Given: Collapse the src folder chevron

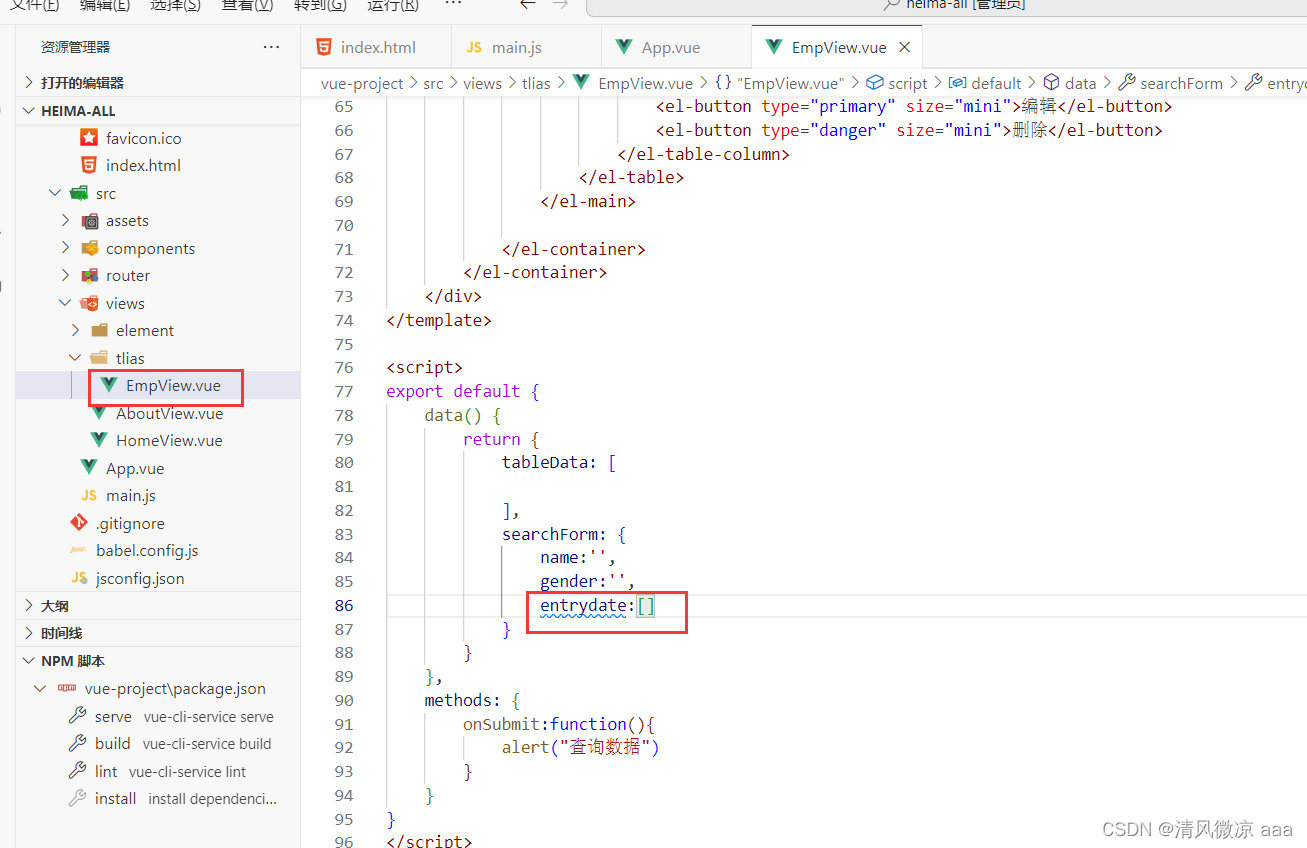Looking at the screenshot, I should (x=56, y=193).
